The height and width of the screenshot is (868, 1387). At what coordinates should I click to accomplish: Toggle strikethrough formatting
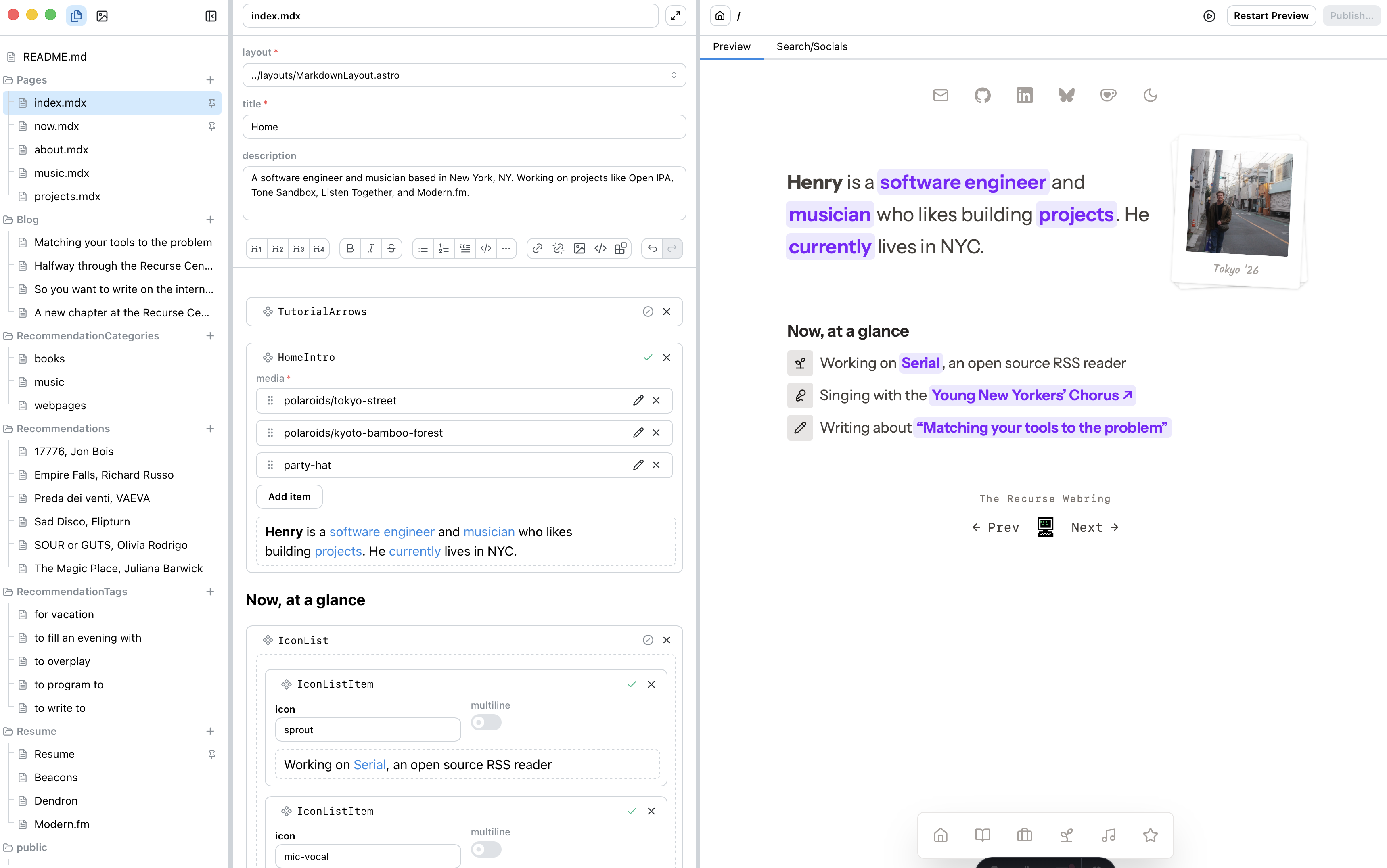click(391, 249)
